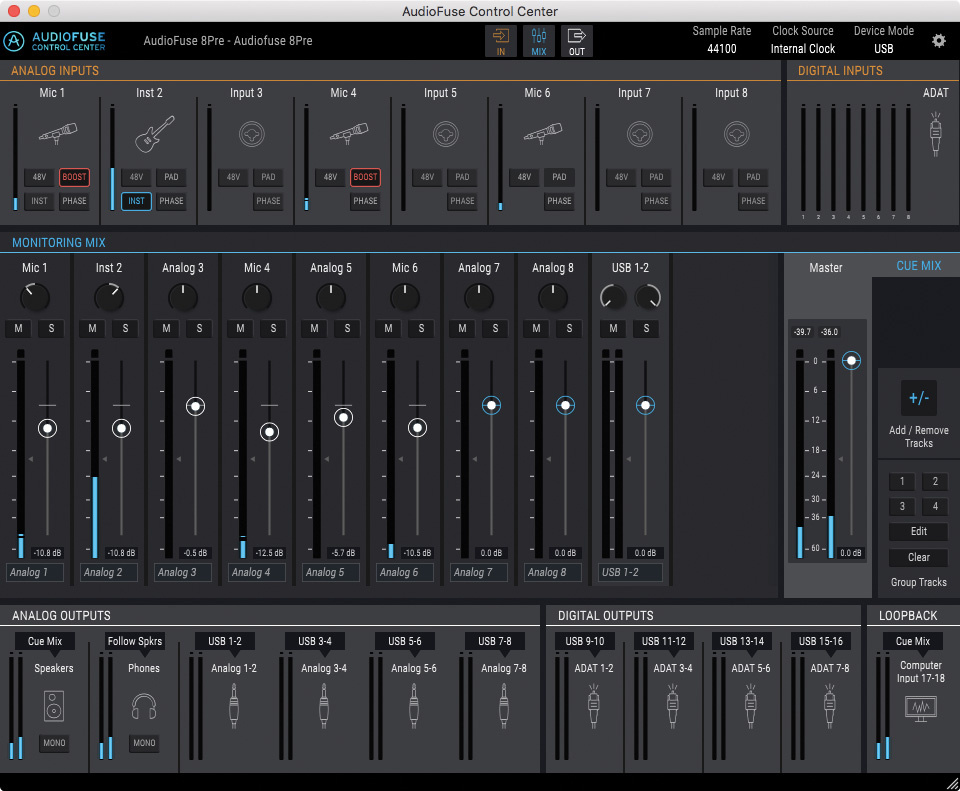
Task: Click the Clear button for group tracks
Action: point(918,558)
